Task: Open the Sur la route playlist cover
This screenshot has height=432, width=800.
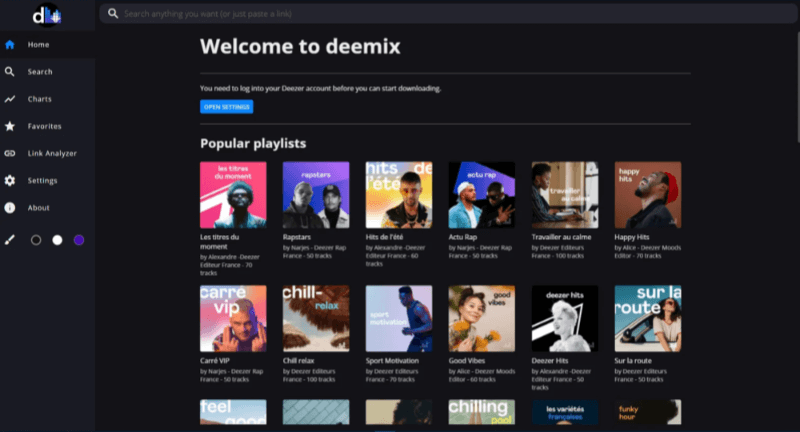Action: (647, 318)
